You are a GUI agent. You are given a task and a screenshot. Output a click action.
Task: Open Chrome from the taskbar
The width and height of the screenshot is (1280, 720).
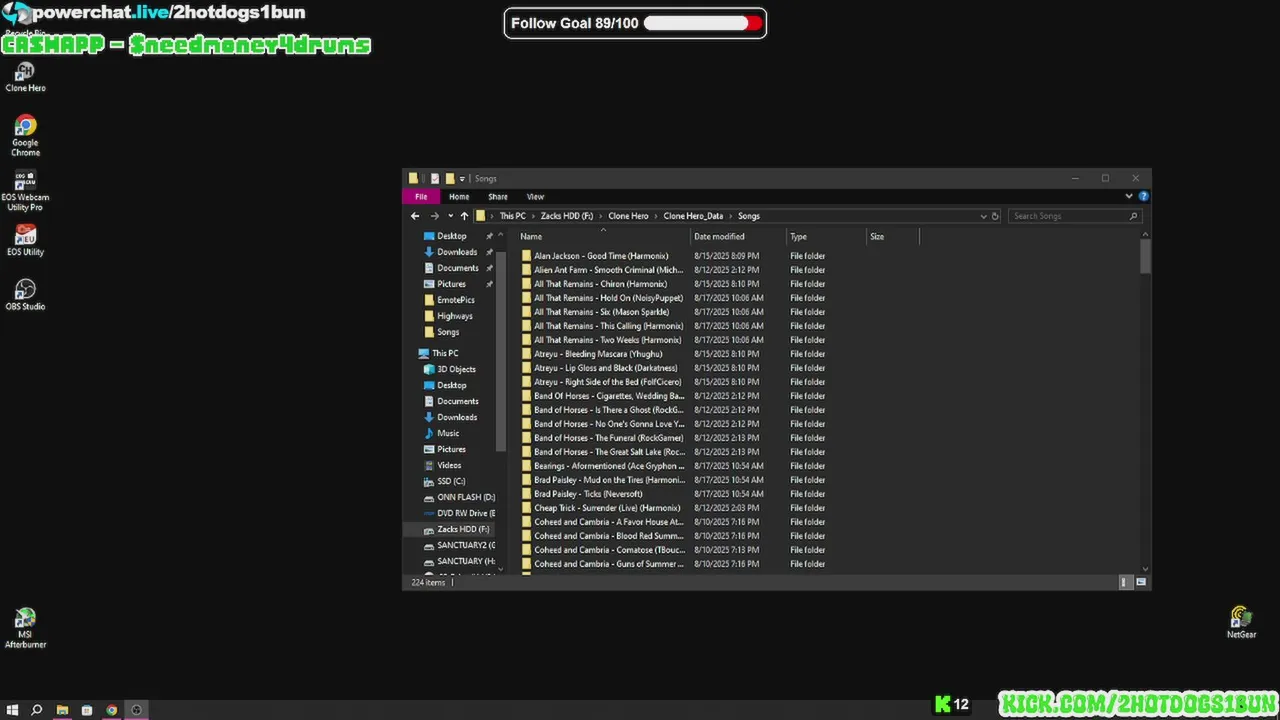click(111, 710)
